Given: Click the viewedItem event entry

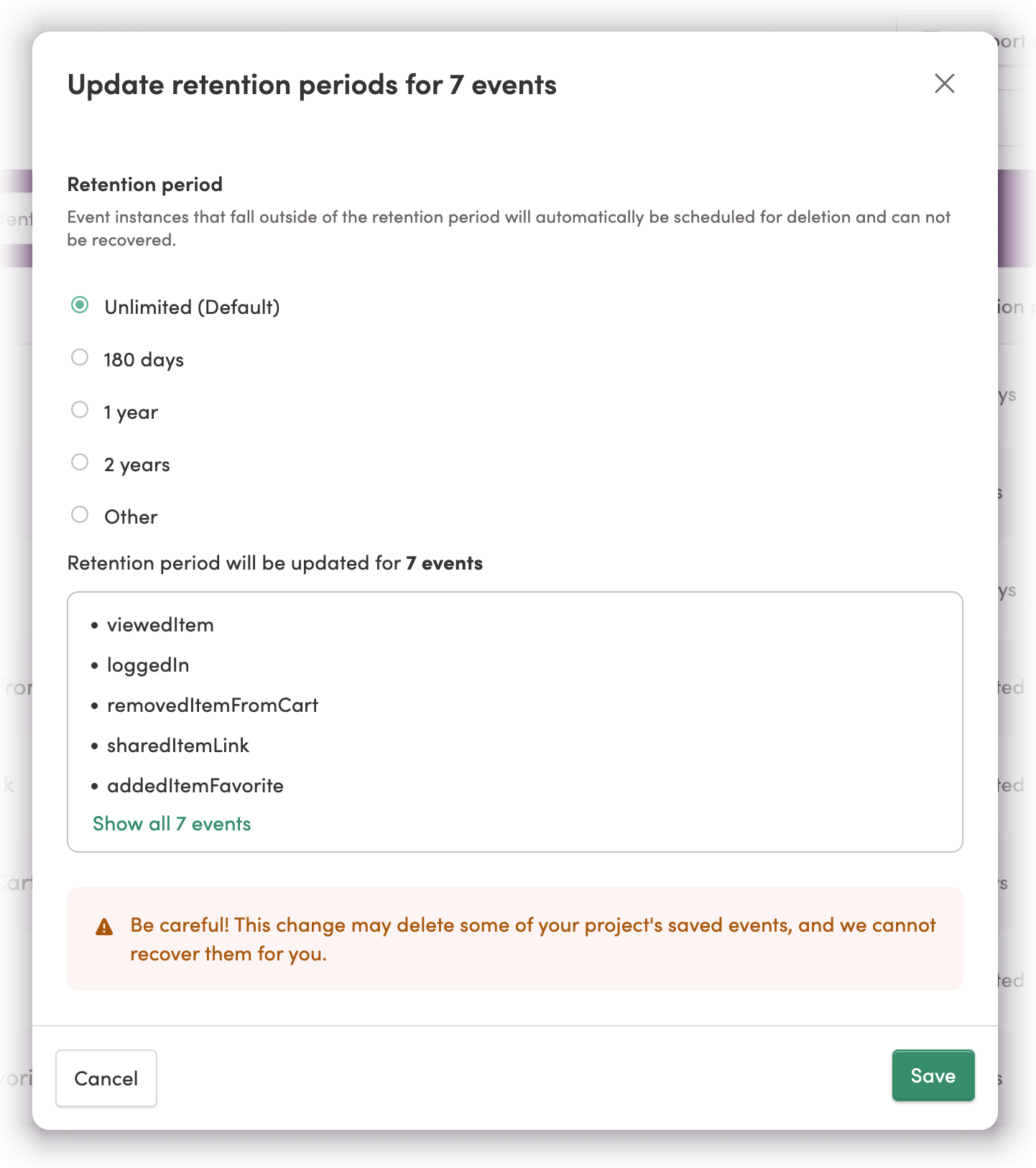Looking at the screenshot, I should pos(160,624).
